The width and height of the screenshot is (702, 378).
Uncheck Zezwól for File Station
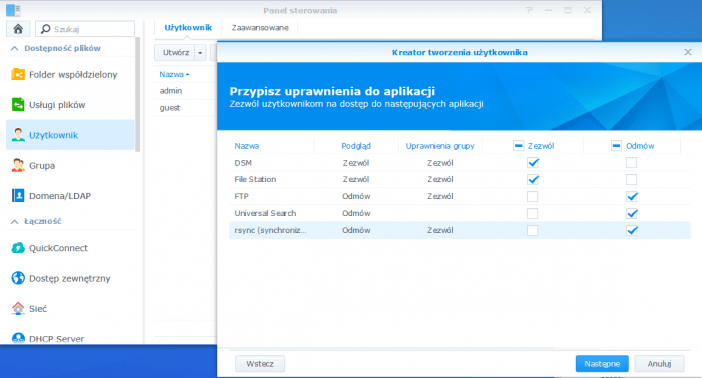[x=533, y=180]
